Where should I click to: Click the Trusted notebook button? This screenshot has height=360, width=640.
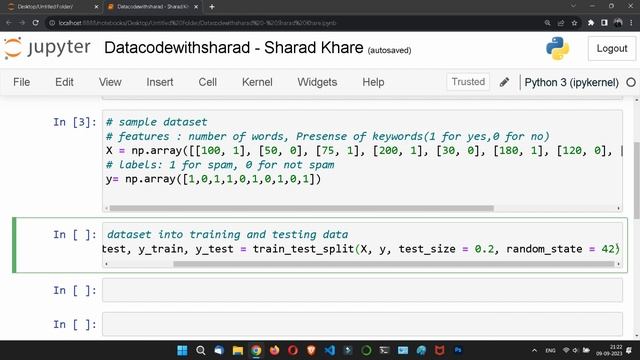tap(468, 82)
